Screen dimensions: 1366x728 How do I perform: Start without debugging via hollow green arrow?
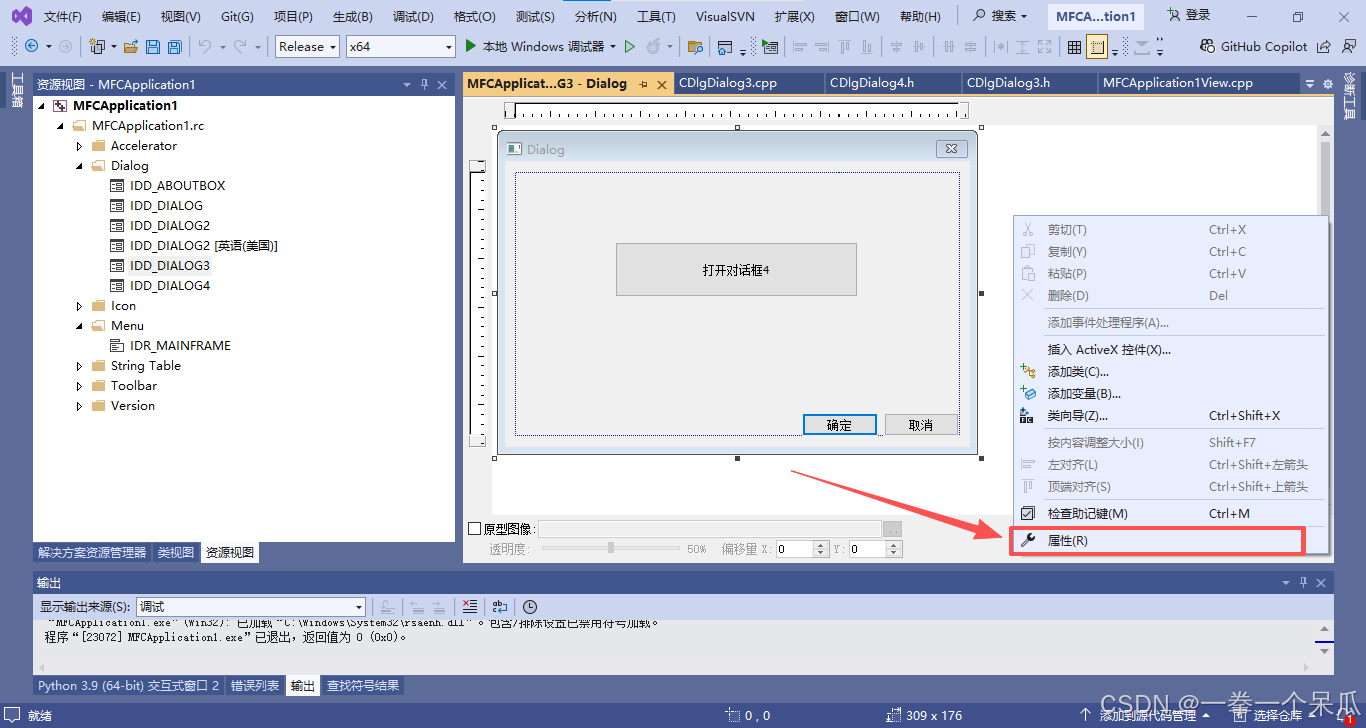[629, 46]
